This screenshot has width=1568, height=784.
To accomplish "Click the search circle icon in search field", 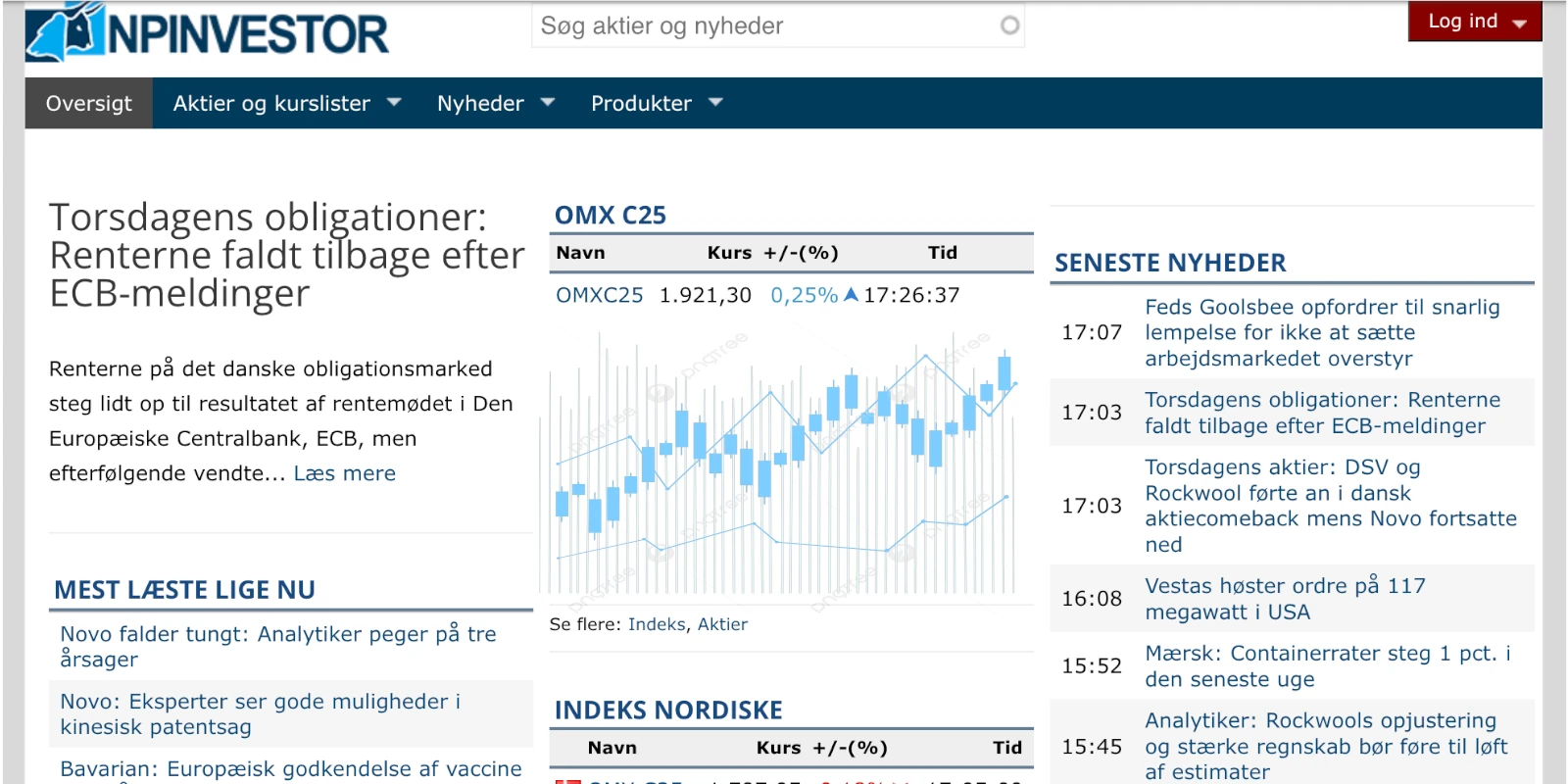I will pos(1009,25).
